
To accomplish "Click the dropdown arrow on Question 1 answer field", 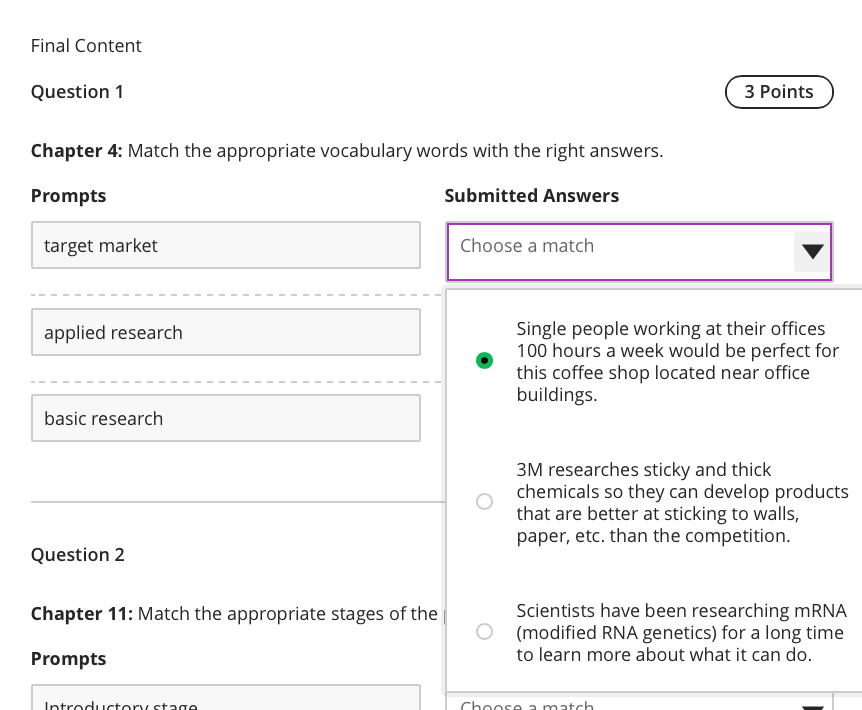I will click(811, 252).
